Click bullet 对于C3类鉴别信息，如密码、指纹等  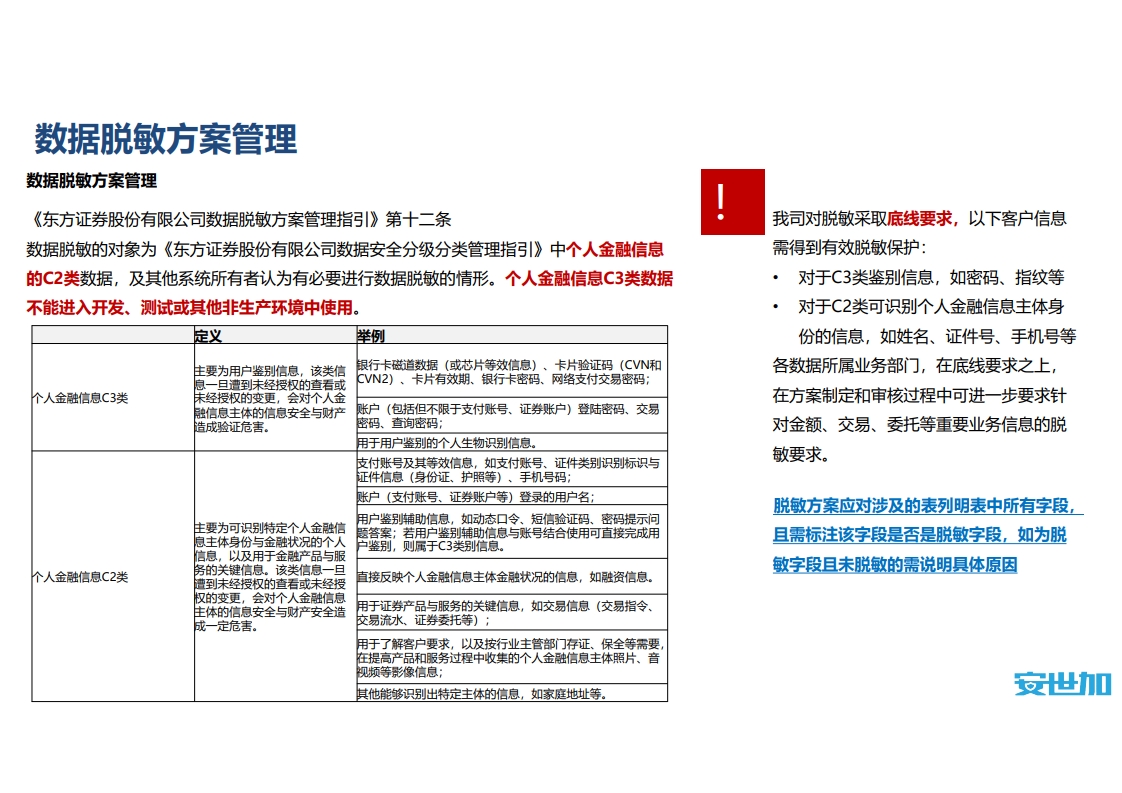[x=931, y=277]
